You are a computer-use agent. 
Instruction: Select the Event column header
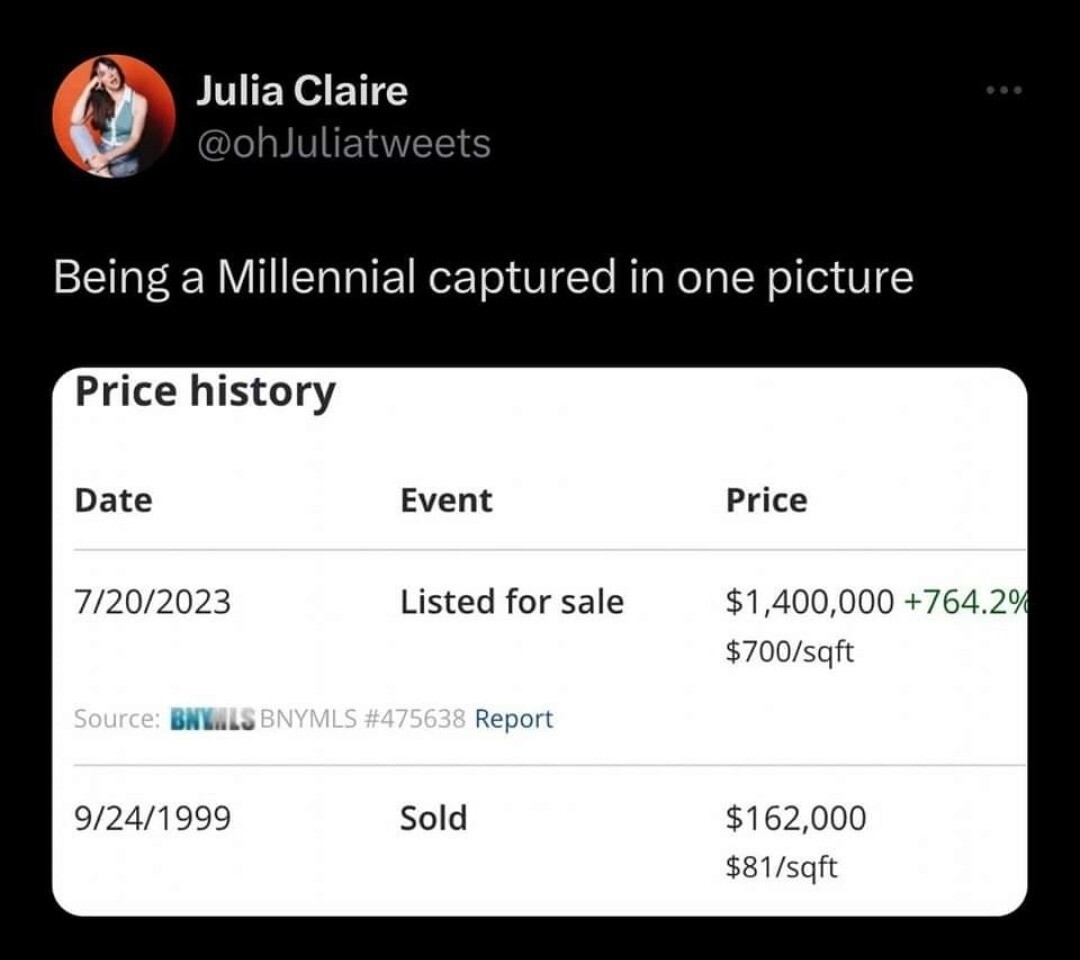click(x=446, y=500)
